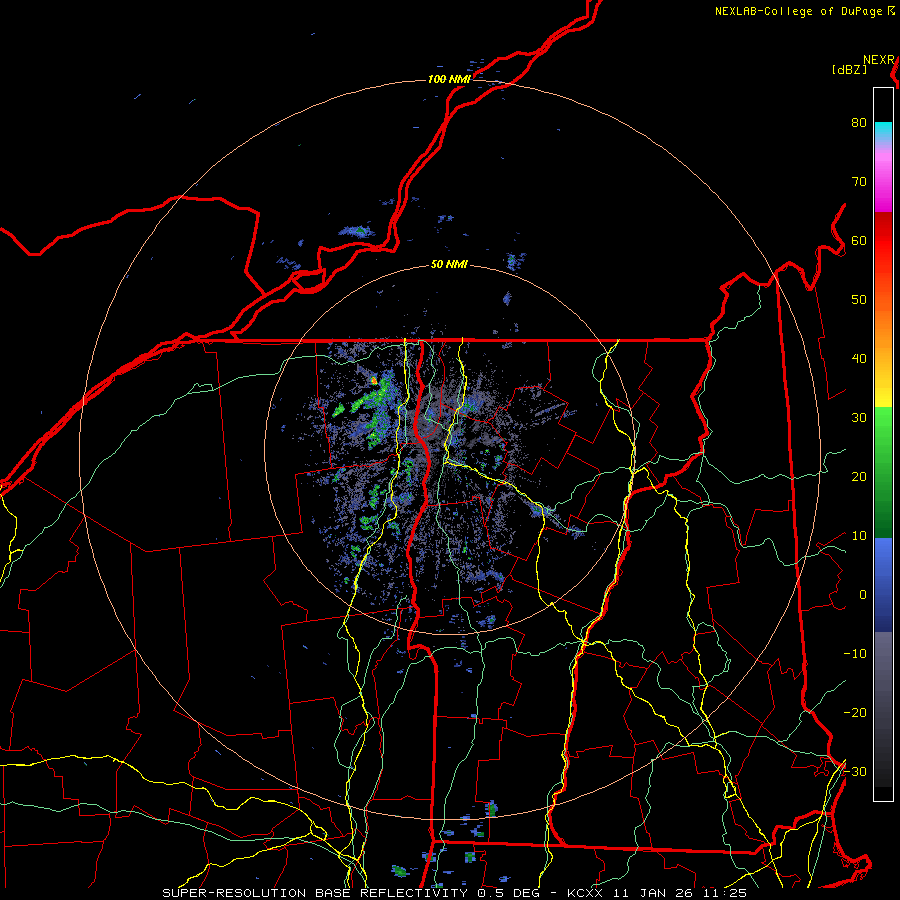900x900 pixels.
Task: Click the 80 value on the dBZ scale
Action: point(859,123)
